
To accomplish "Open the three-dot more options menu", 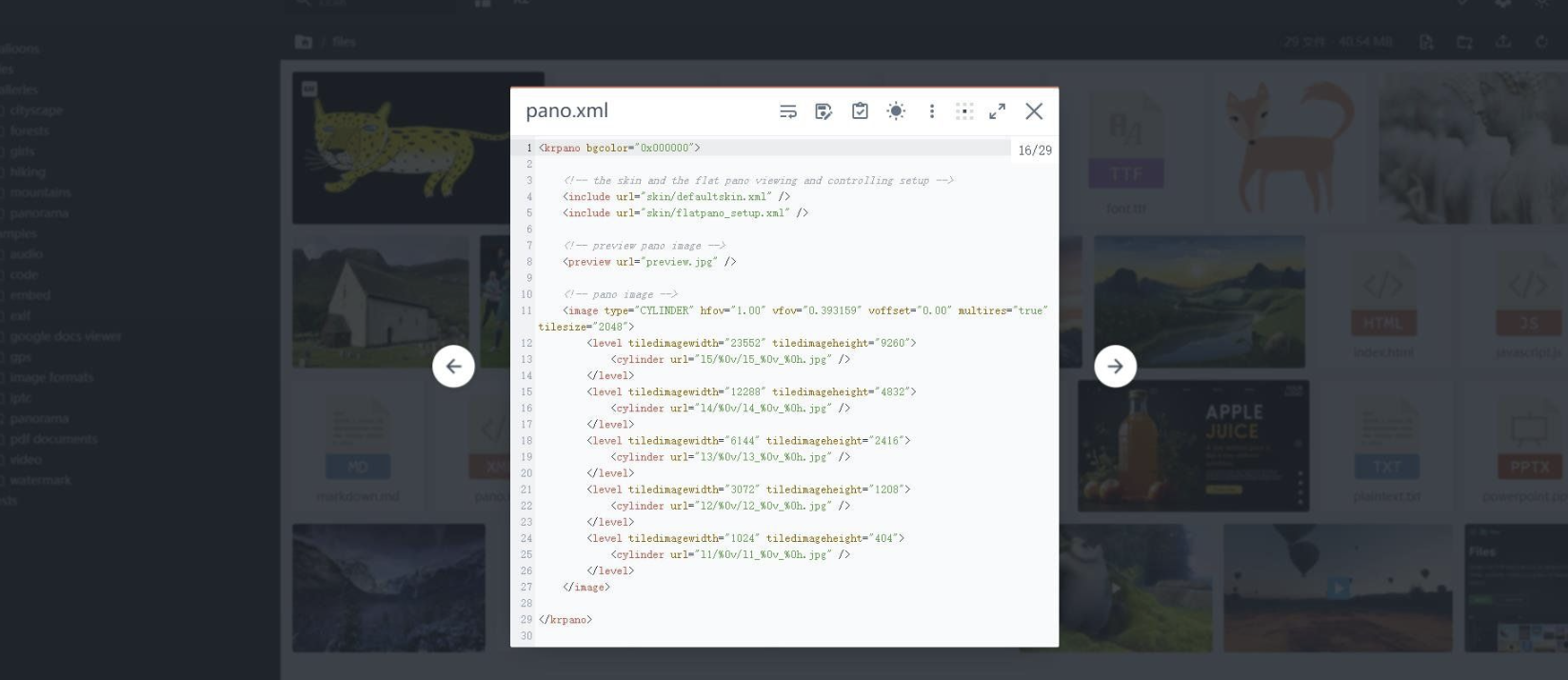I will [931, 111].
